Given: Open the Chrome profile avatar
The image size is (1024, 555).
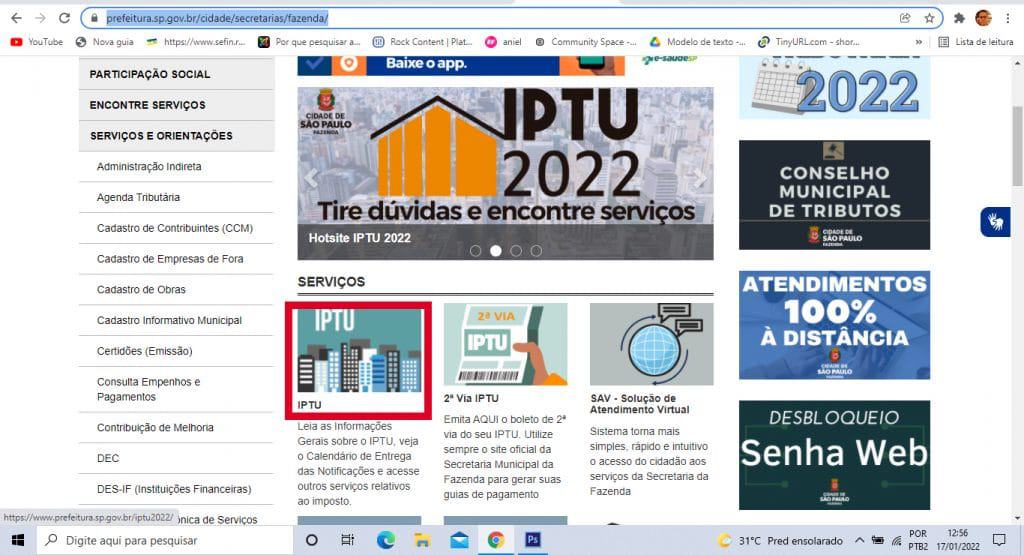Looking at the screenshot, I should (984, 18).
